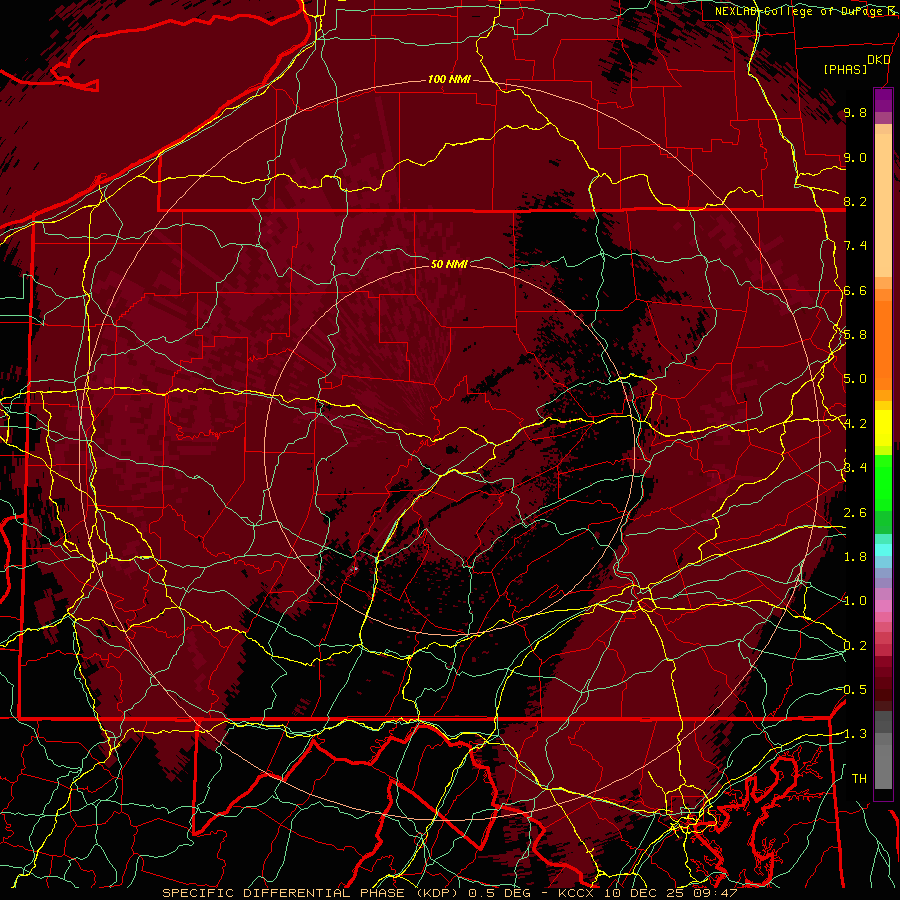
Task: Select the bottom caption "SPECIFIC DIFFERENTIAL PHASE (KDP)"
Action: coord(312,893)
